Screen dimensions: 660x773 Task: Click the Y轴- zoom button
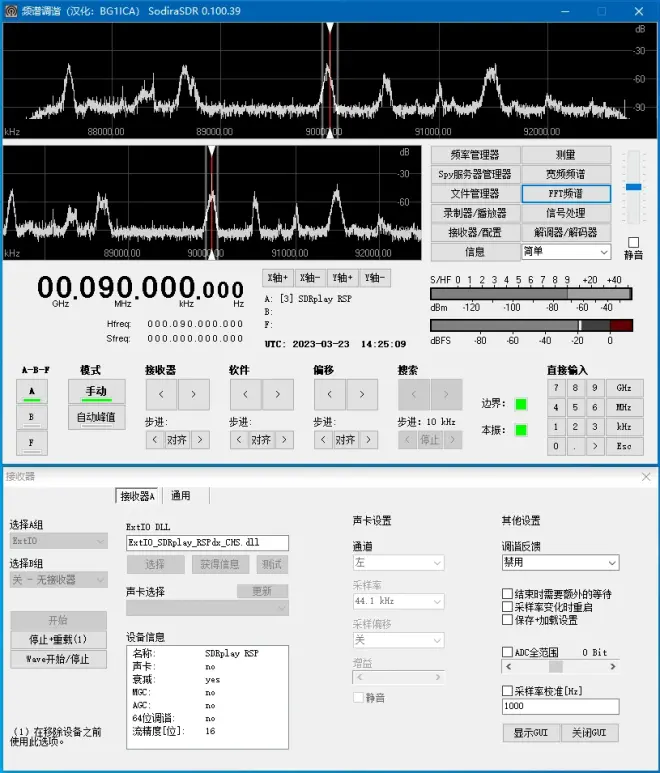pyautogui.click(x=376, y=277)
